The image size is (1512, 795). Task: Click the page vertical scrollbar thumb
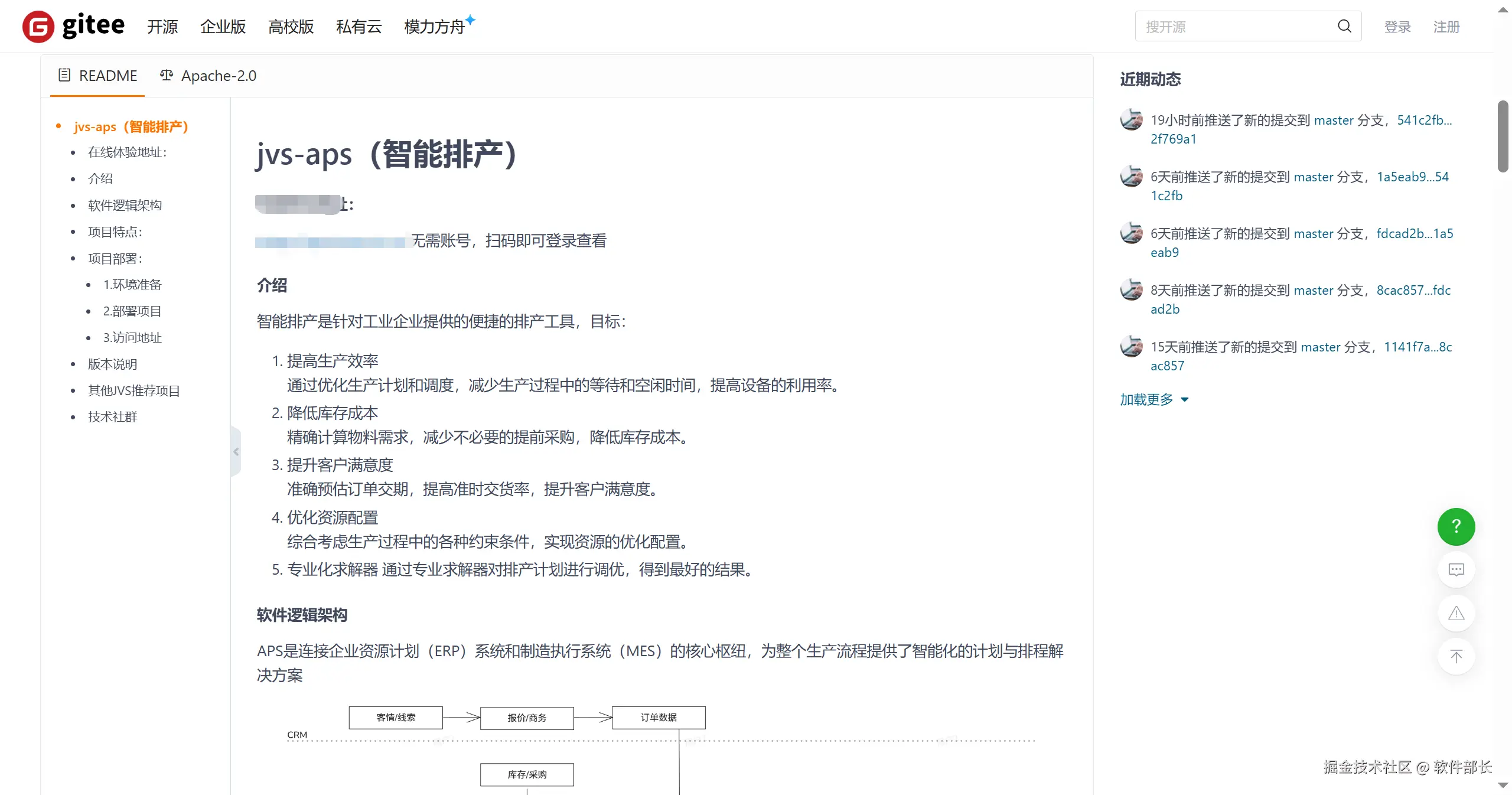pyautogui.click(x=1503, y=136)
